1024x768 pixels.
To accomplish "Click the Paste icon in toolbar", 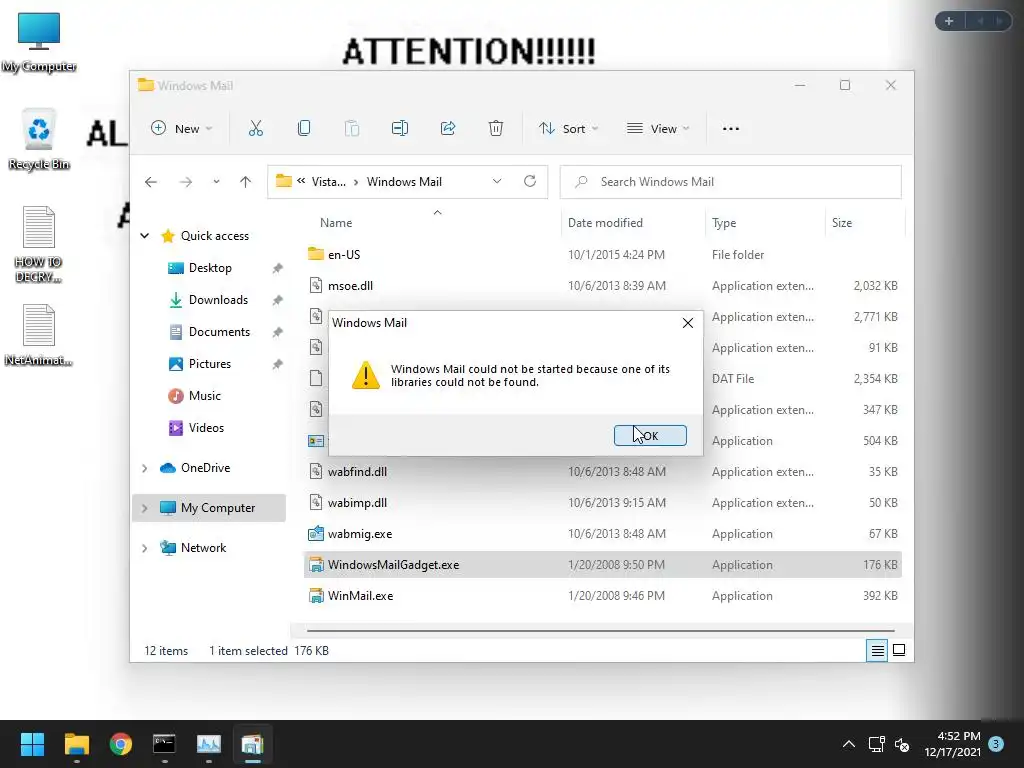I will (352, 129).
